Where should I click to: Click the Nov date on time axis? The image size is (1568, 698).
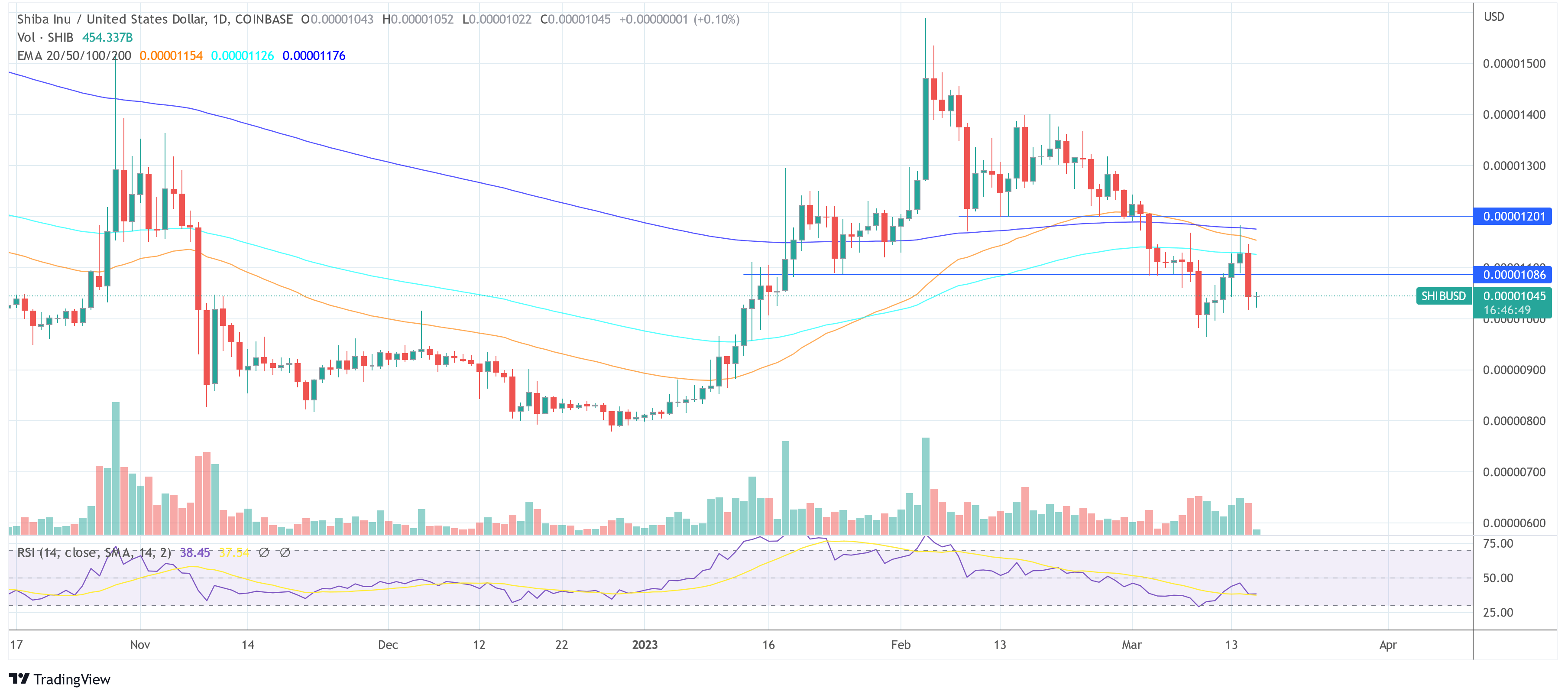tap(140, 644)
